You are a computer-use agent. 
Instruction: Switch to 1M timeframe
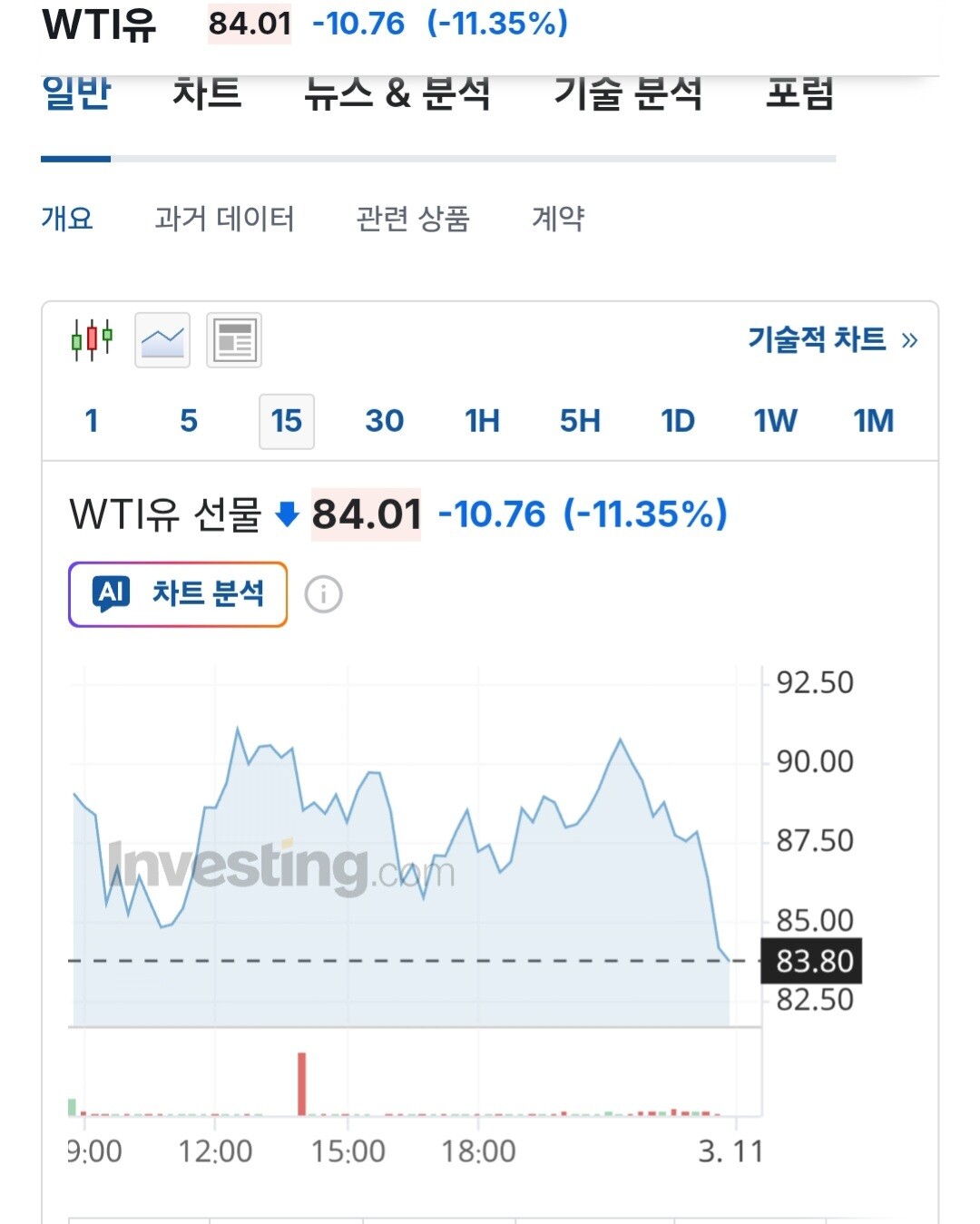pyautogui.click(x=873, y=421)
